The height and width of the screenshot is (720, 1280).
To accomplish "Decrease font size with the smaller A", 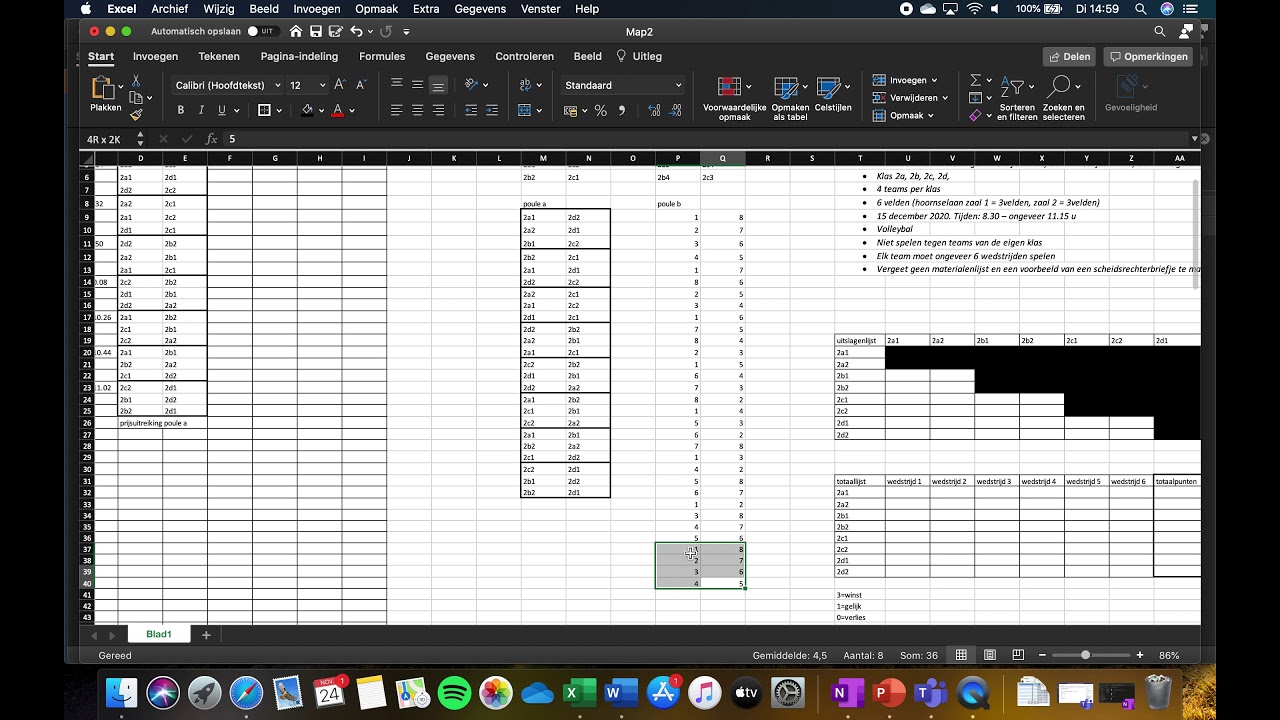I will pyautogui.click(x=361, y=85).
